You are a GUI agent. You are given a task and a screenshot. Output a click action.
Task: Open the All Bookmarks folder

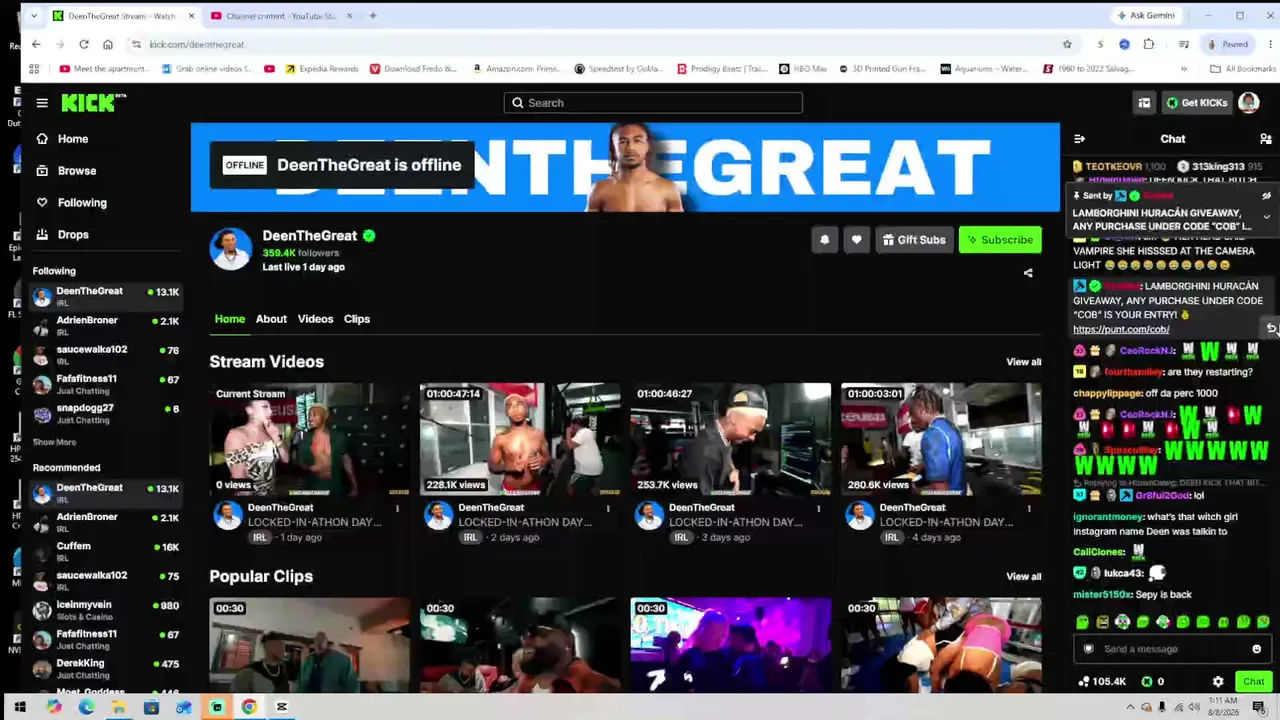(x=1243, y=69)
